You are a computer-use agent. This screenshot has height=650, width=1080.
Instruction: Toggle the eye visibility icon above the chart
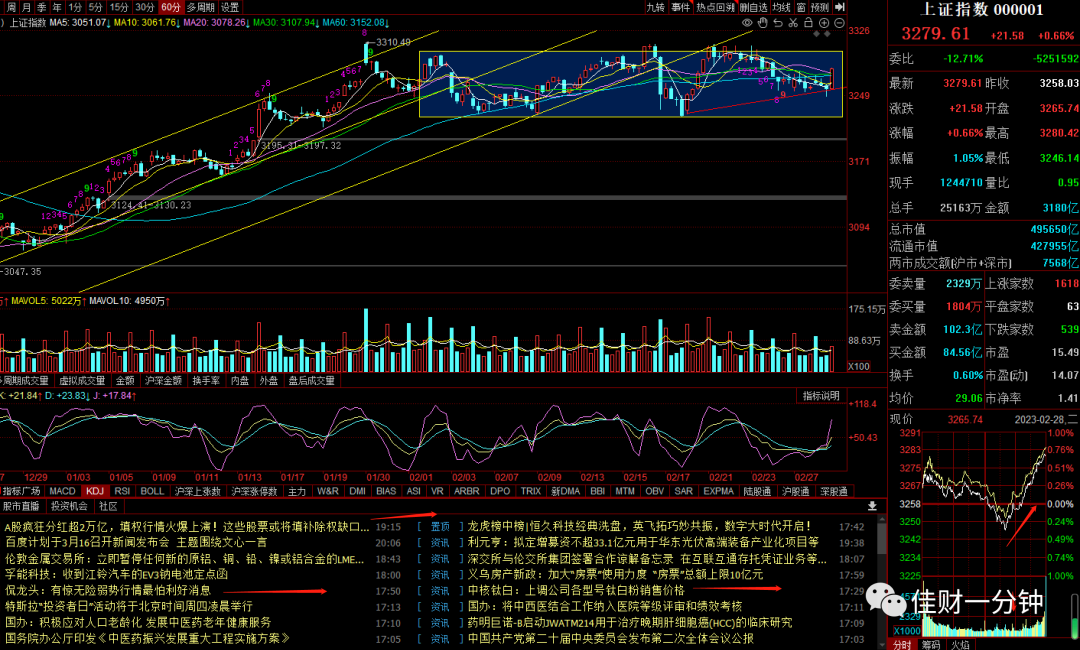tap(747, 23)
